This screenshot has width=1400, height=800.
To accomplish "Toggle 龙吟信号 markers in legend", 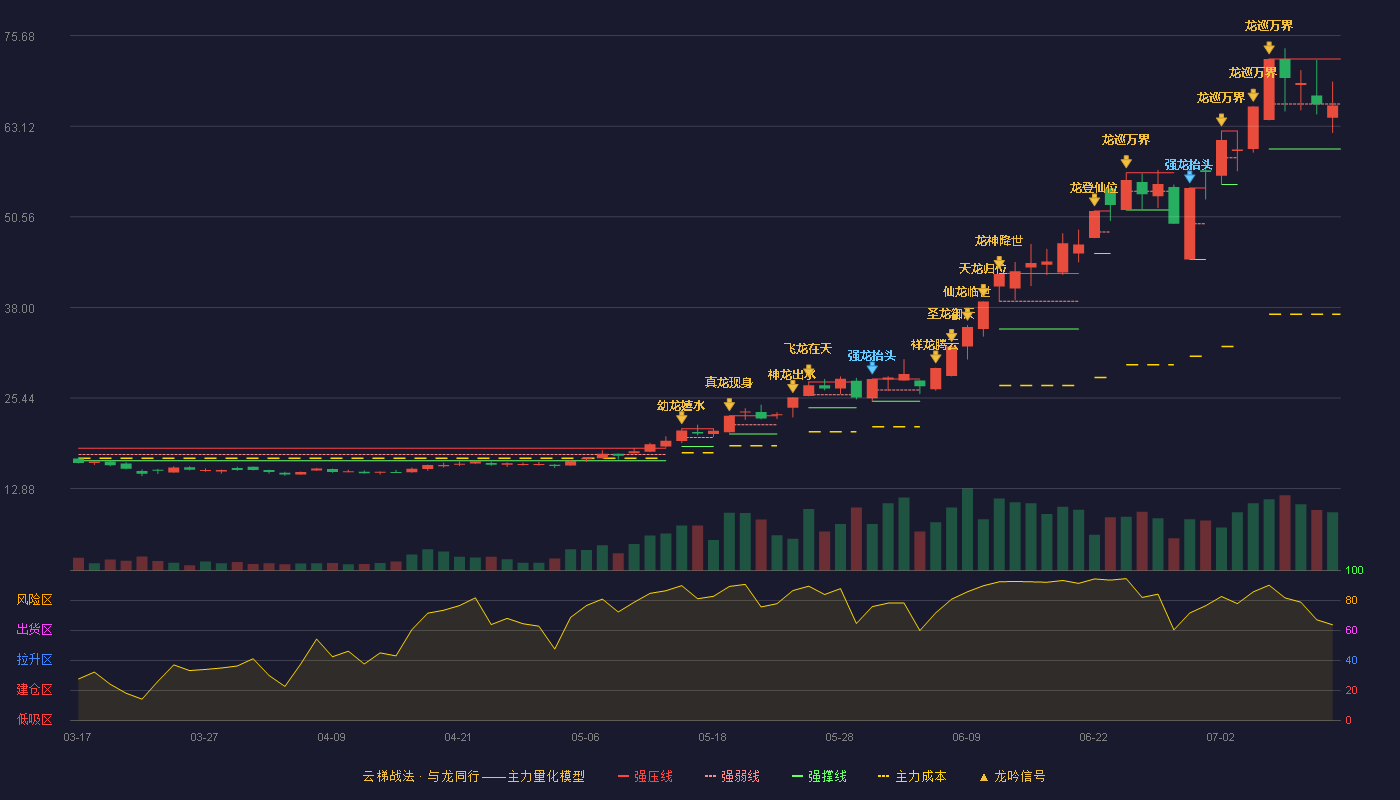I will point(1012,776).
